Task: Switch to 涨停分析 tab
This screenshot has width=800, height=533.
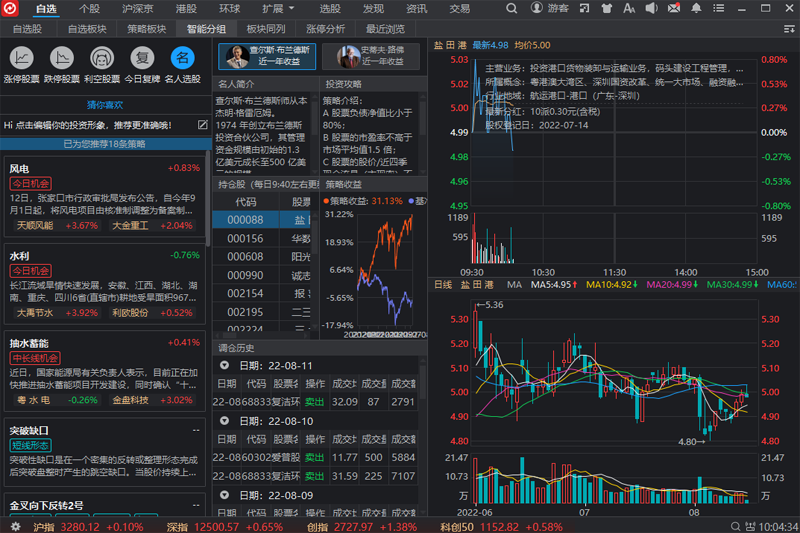Action: click(x=326, y=29)
